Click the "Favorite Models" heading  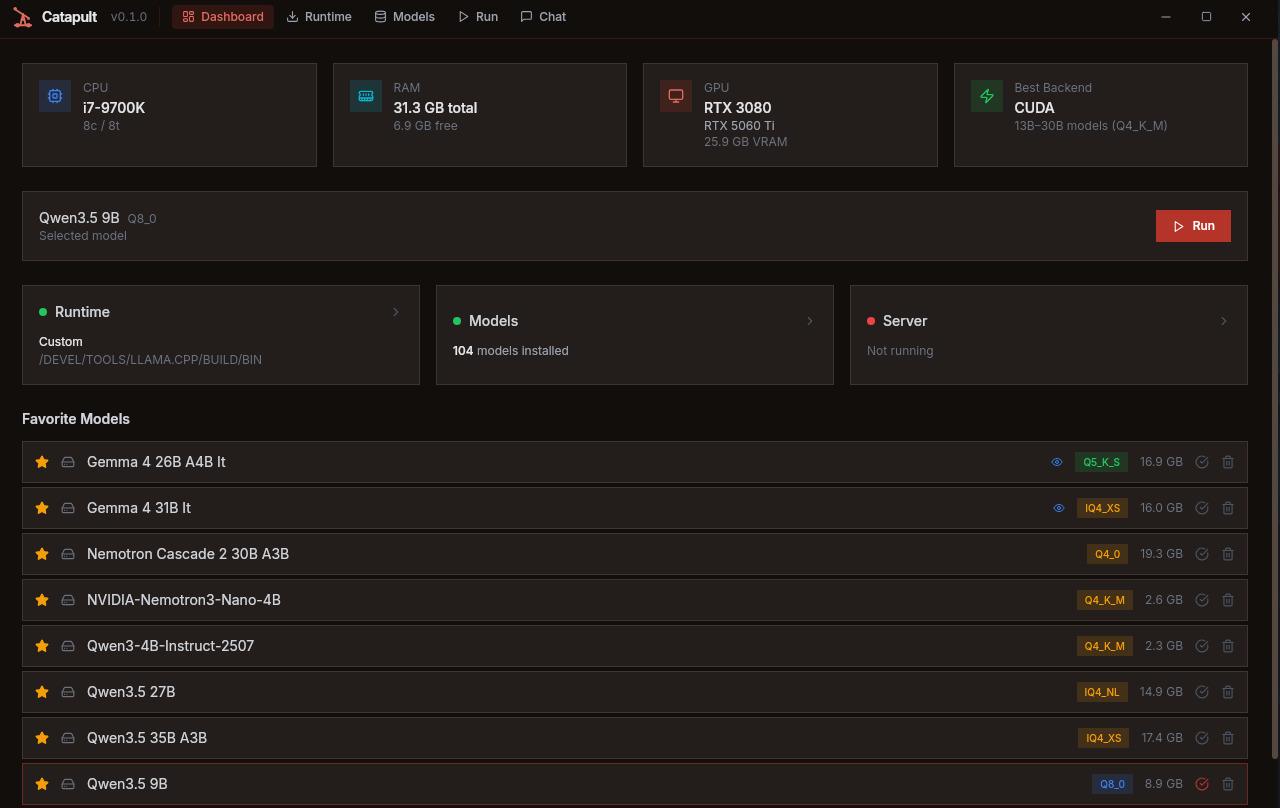[76, 419]
